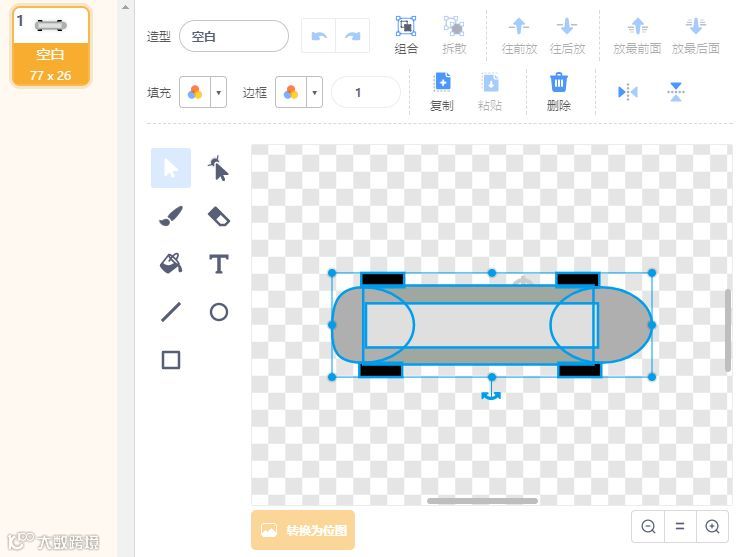Image resolution: width=754 pixels, height=557 pixels.
Task: Click the Redo arrow button
Action: click(352, 36)
